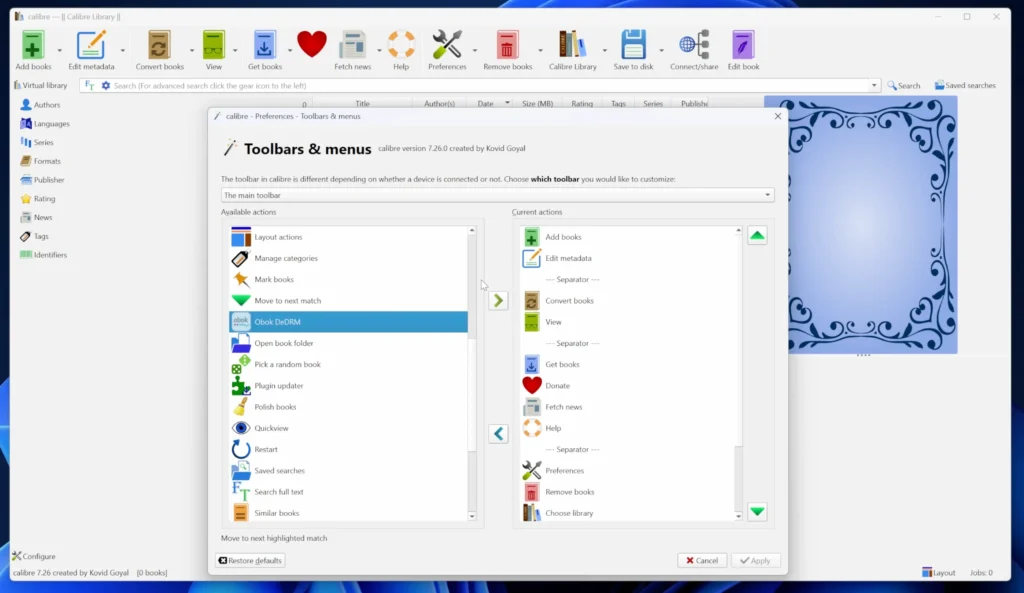Add selected action with the right arrow button
The image size is (1024, 593).
498,300
